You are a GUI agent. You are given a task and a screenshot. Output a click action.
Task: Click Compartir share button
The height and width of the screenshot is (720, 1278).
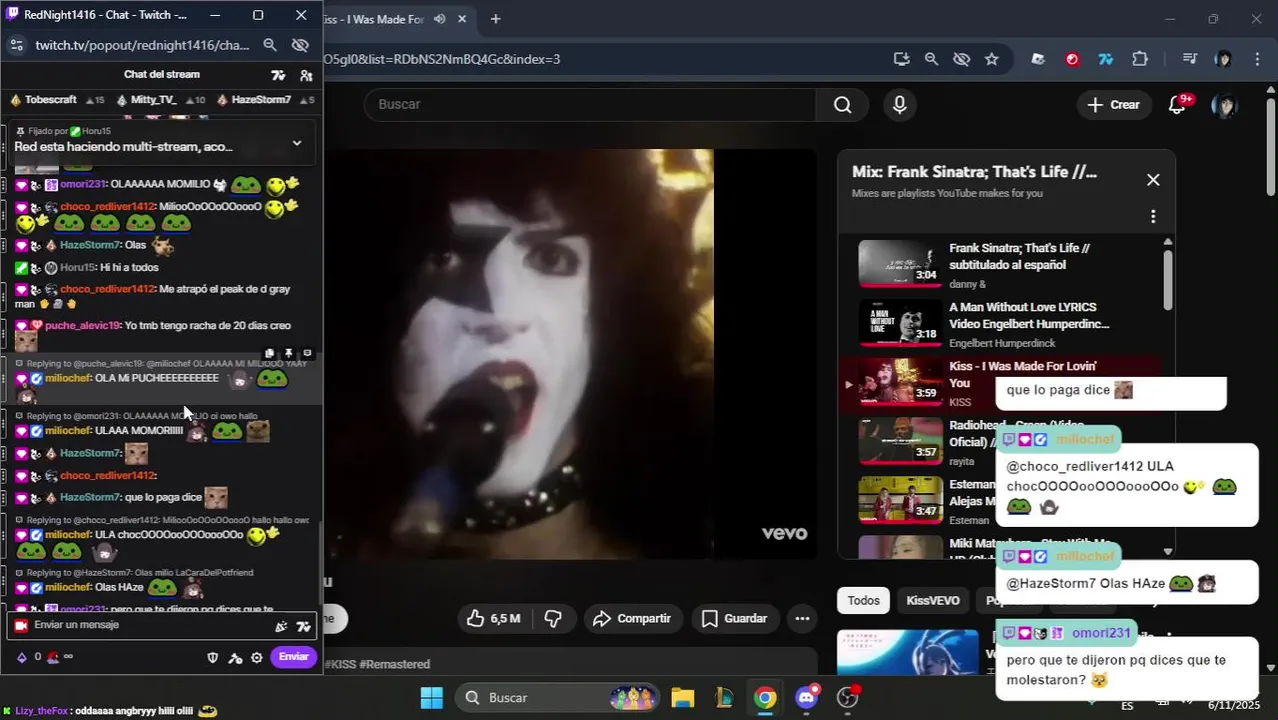click(632, 618)
